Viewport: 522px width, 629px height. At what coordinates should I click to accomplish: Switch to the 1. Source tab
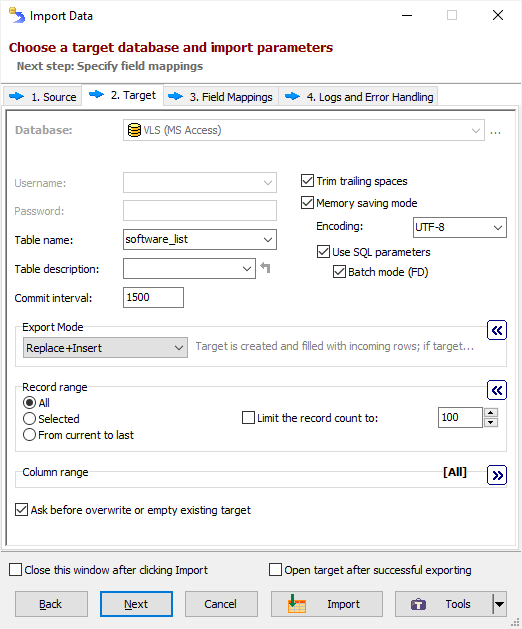click(43, 97)
